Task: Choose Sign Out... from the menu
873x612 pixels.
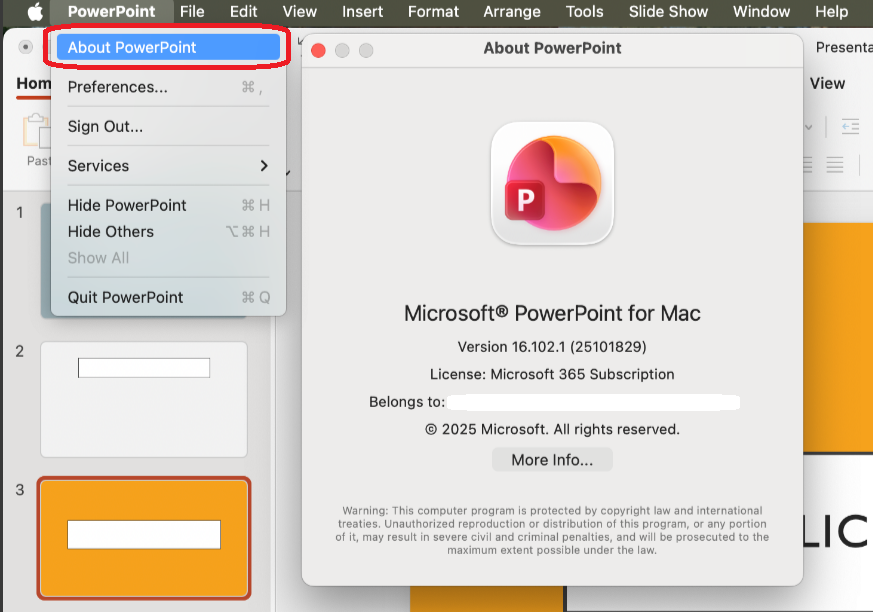Action: (x=168, y=126)
